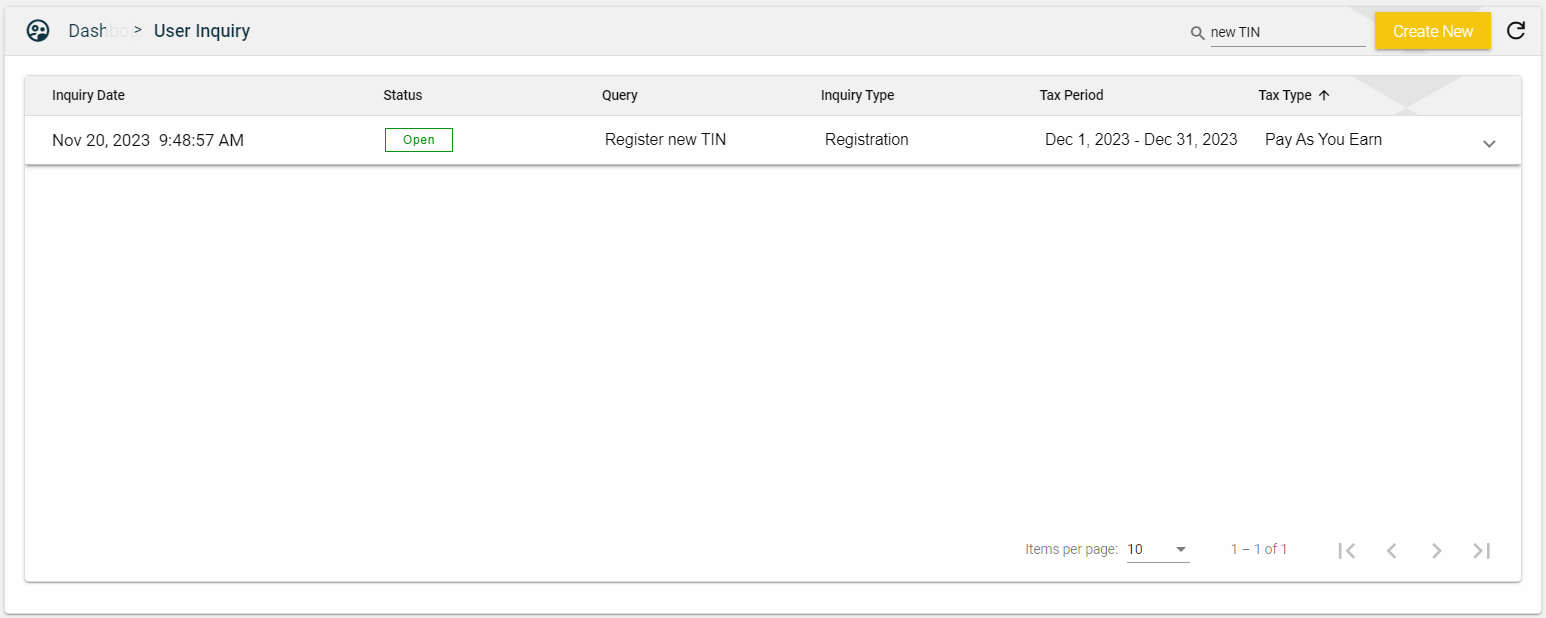The image size is (1546, 618).
Task: Click the Create New button
Action: (1432, 31)
